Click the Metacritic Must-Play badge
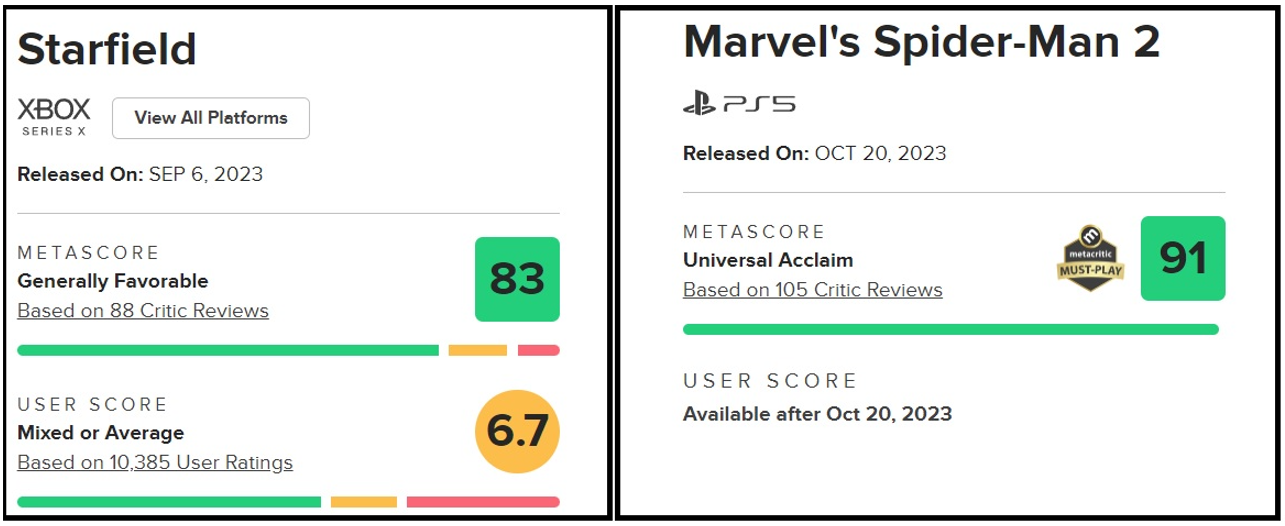The width and height of the screenshot is (1285, 526). [x=1090, y=259]
